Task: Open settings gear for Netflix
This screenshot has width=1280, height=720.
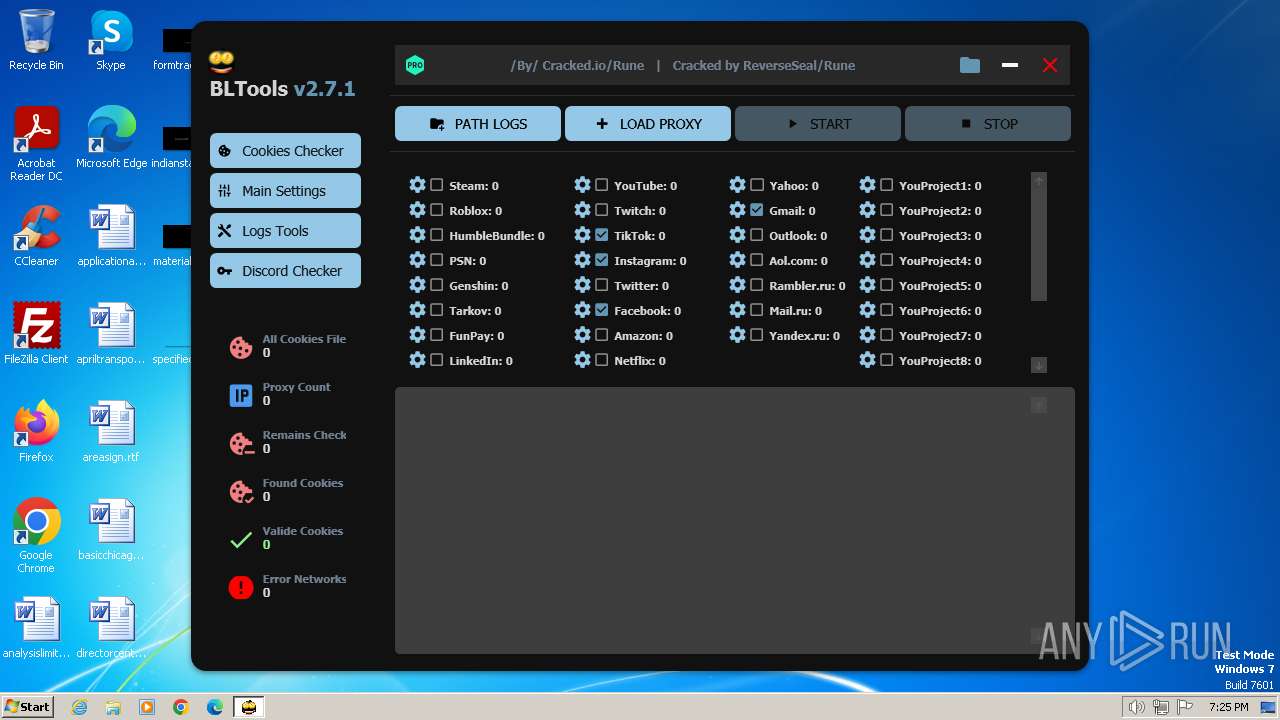Action: coord(583,360)
